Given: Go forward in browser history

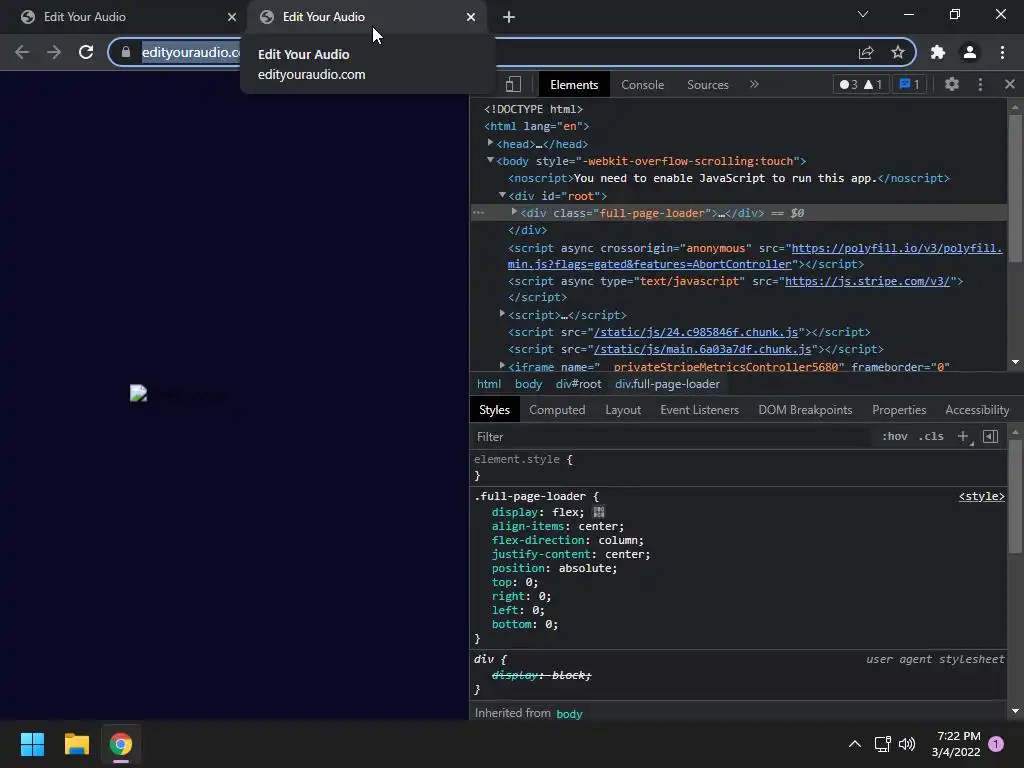Looking at the screenshot, I should tap(54, 52).
